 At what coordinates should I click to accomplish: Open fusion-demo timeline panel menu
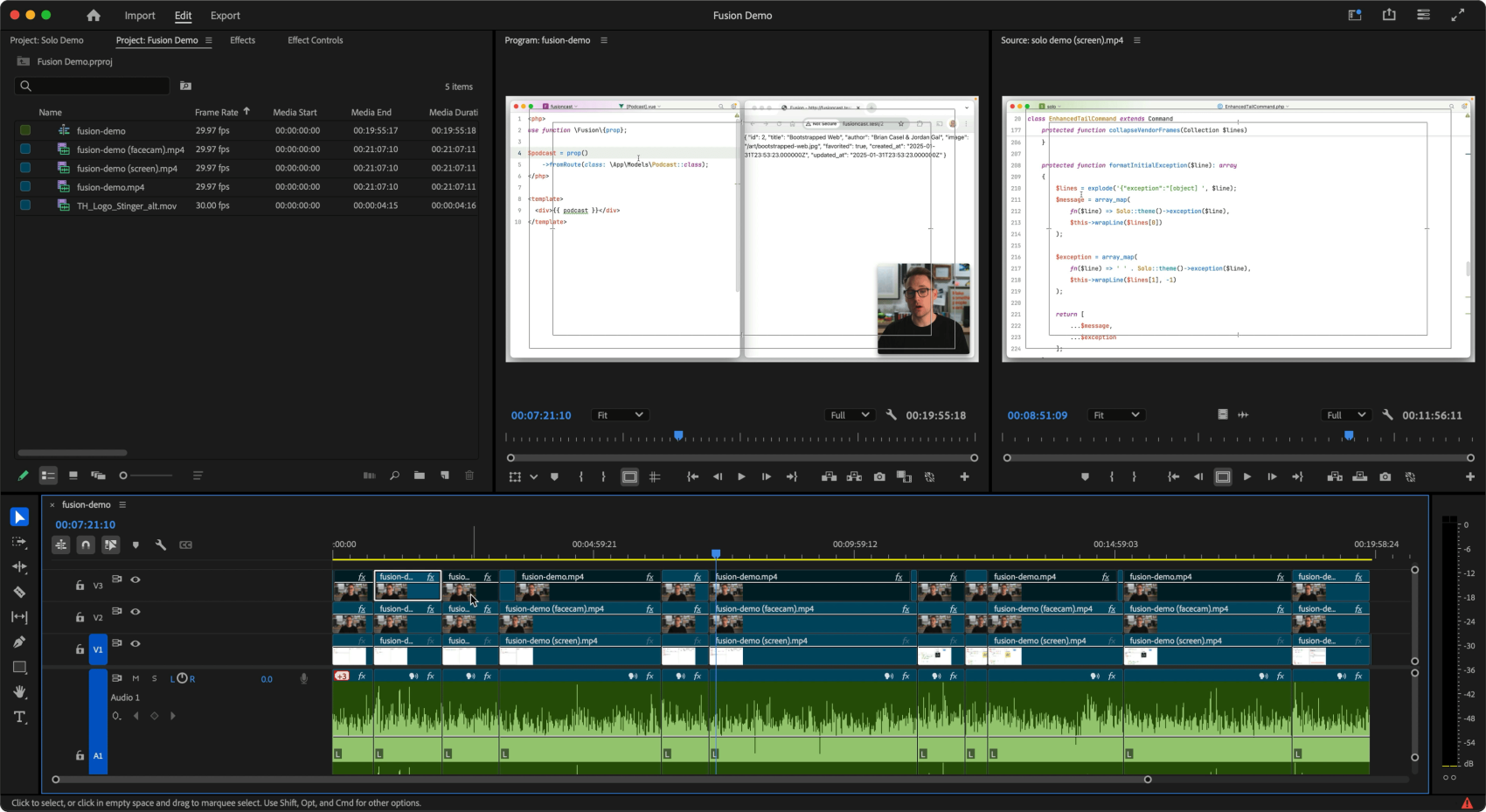click(x=122, y=504)
